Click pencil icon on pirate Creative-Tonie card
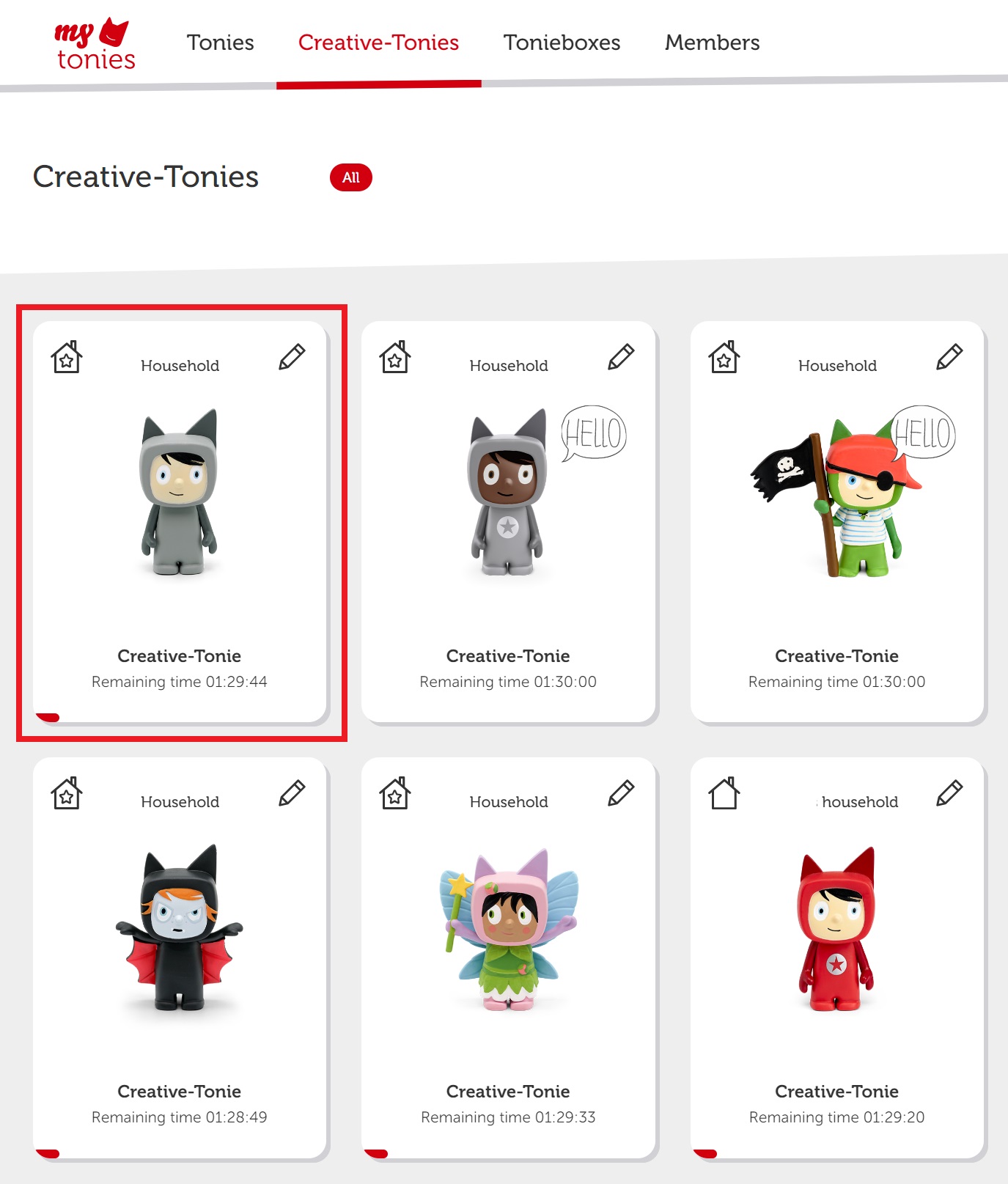The height and width of the screenshot is (1184, 1008). click(x=949, y=357)
